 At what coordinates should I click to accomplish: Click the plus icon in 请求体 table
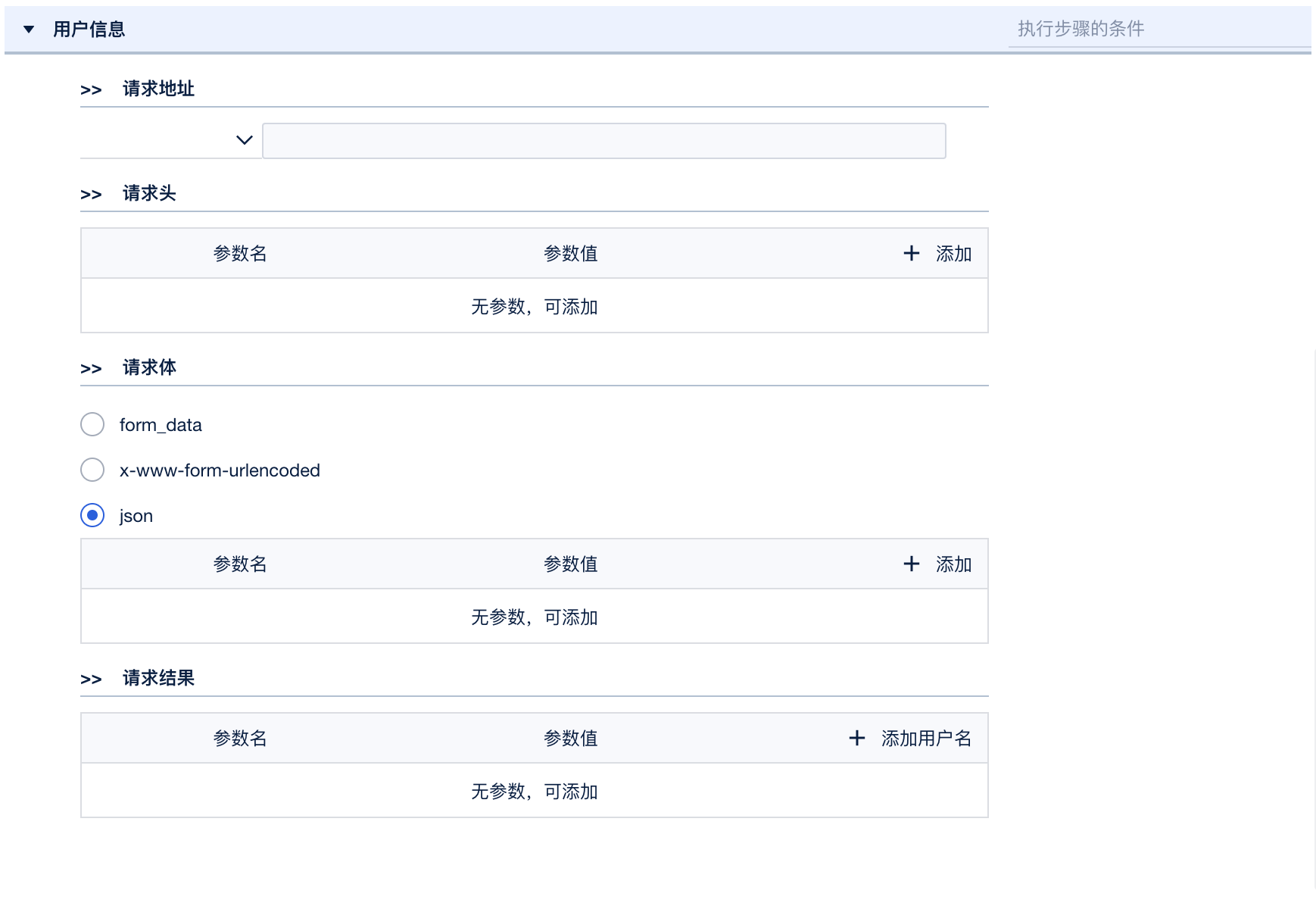click(912, 564)
